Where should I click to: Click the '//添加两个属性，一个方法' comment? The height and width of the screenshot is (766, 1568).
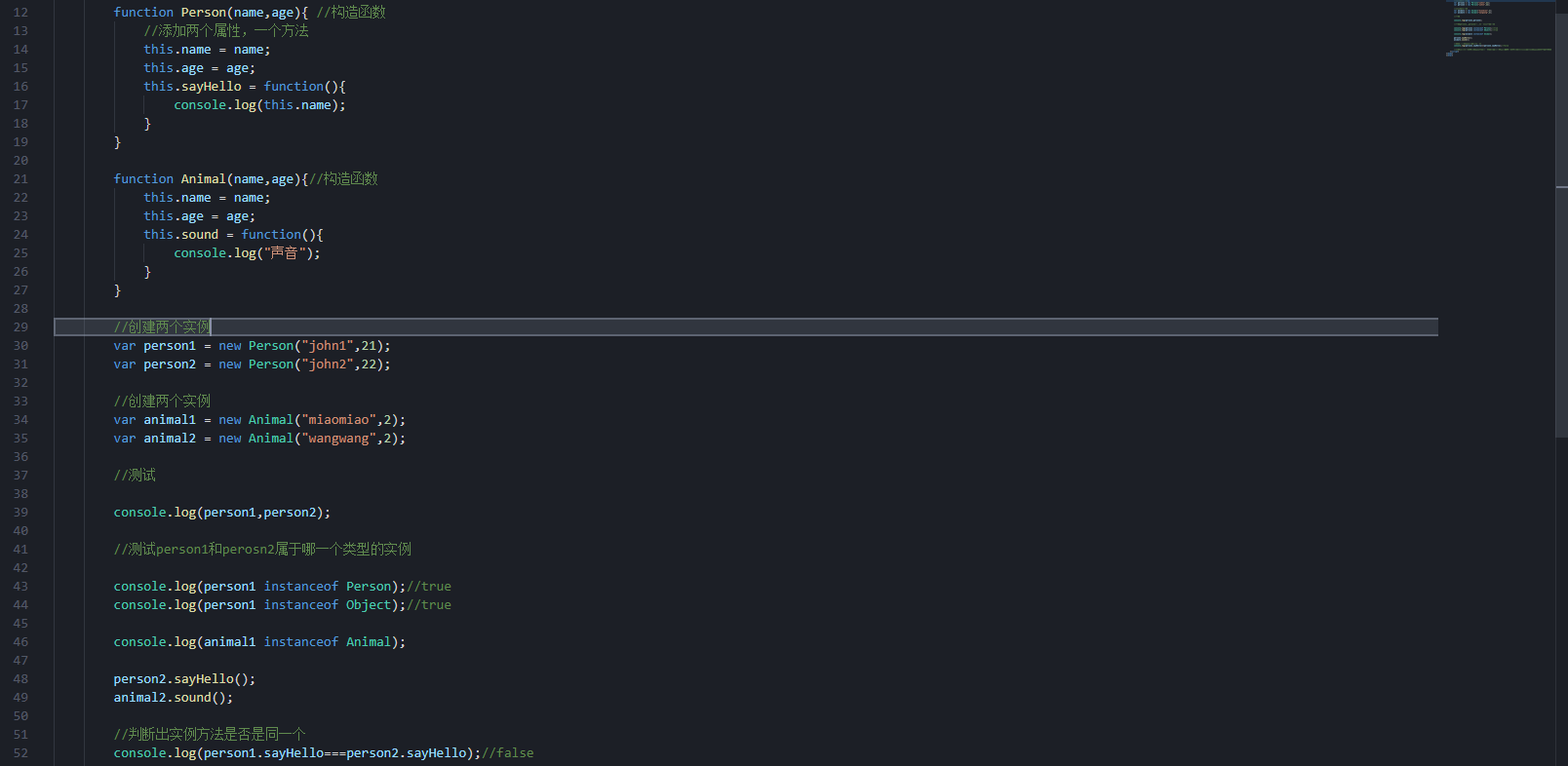(x=226, y=31)
